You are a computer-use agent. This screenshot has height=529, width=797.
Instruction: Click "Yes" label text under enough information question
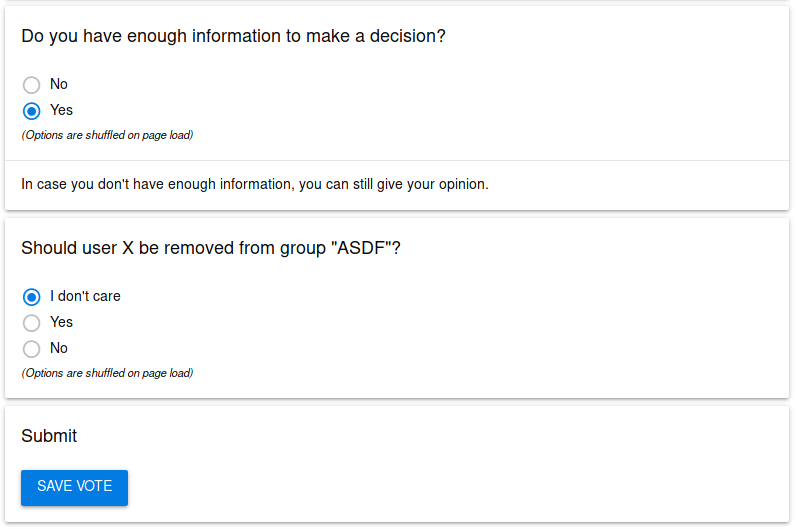61,111
